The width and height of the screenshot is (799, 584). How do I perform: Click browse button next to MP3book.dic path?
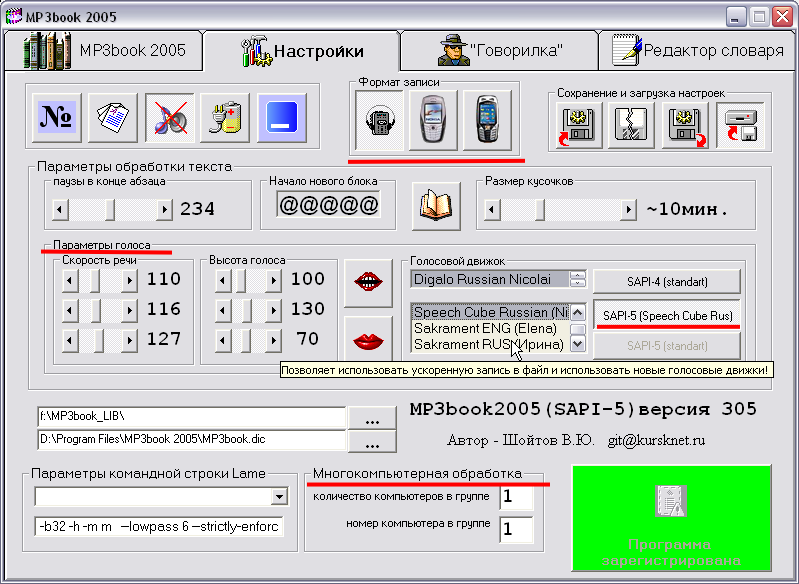(372, 441)
